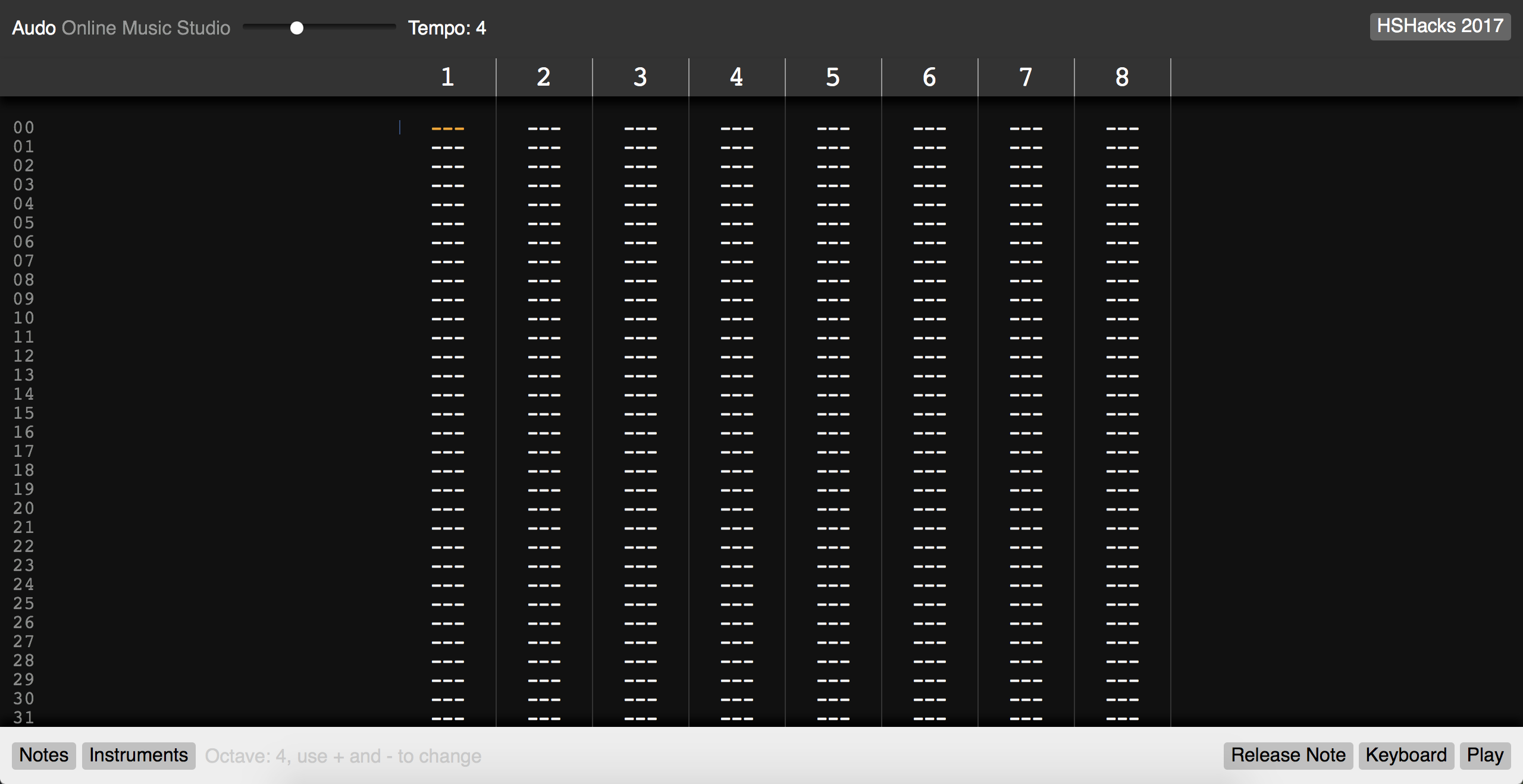Click the Play button
1523x784 pixels.
[1485, 755]
